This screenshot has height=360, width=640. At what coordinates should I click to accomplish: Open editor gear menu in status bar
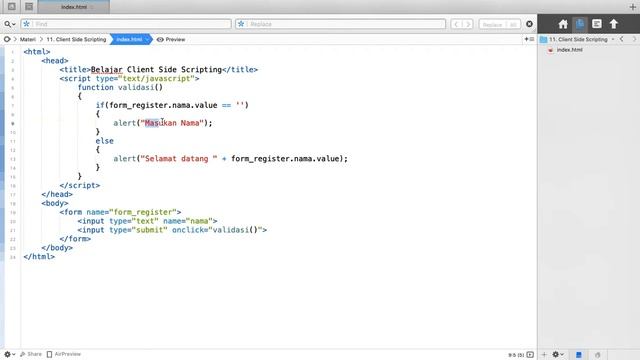click(x=9, y=354)
